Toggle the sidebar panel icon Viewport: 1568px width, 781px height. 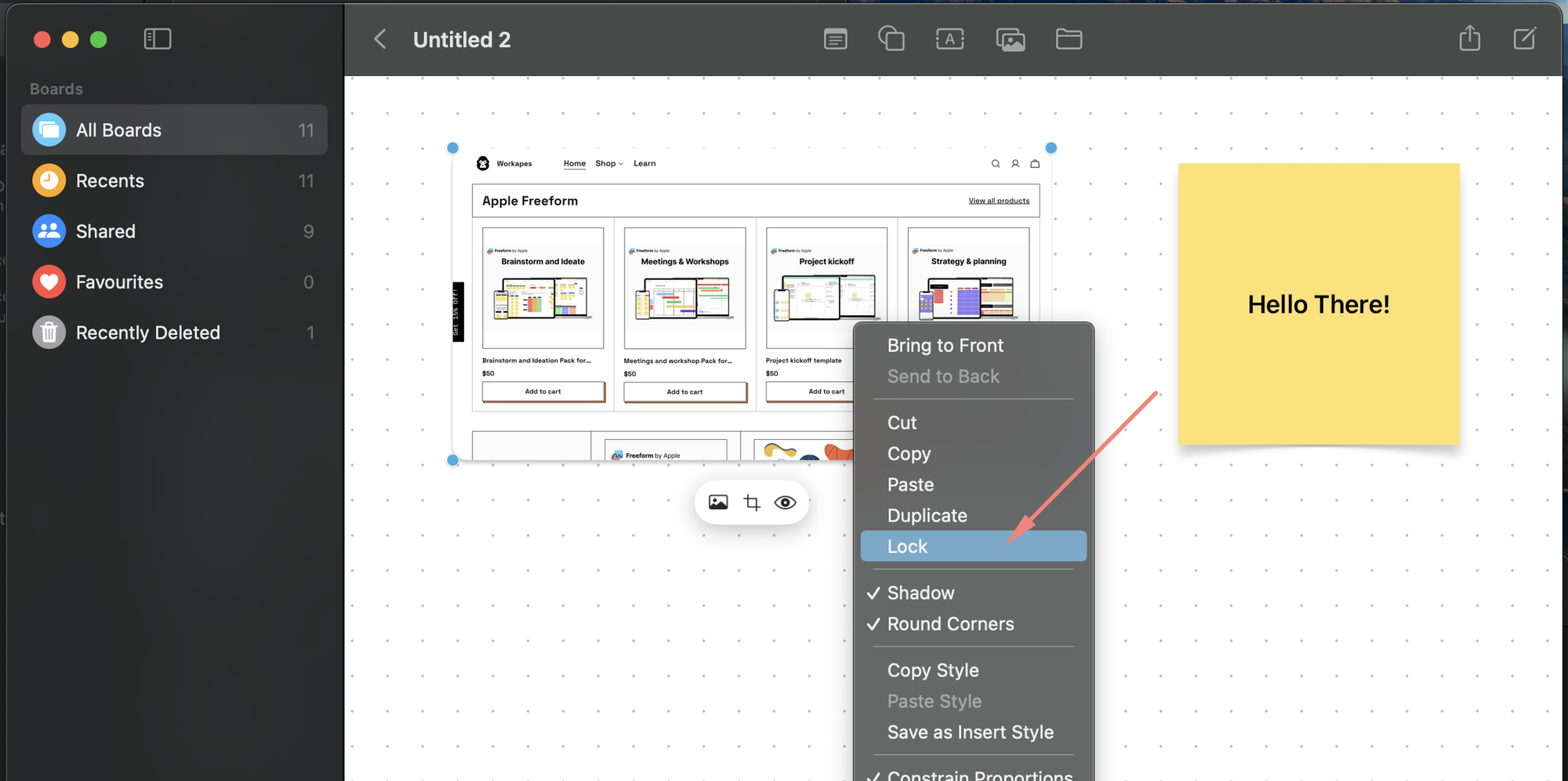[158, 39]
